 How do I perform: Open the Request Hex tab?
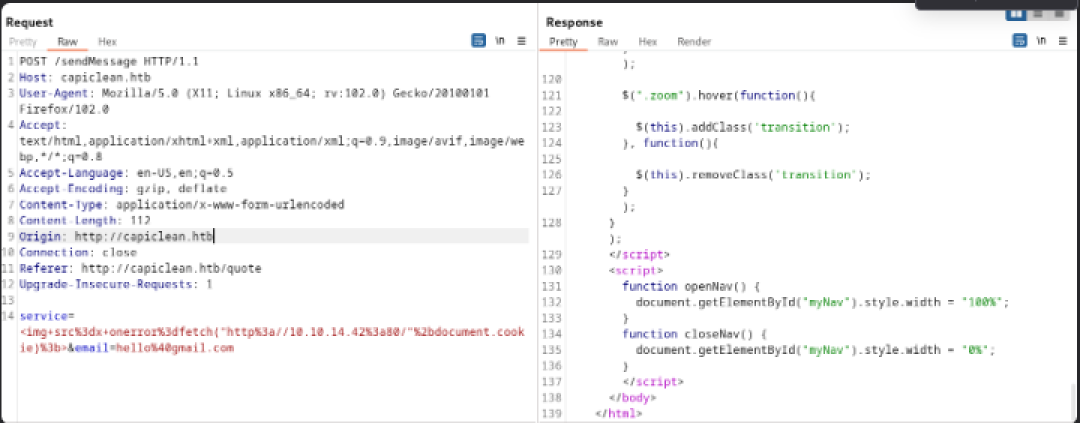point(107,42)
